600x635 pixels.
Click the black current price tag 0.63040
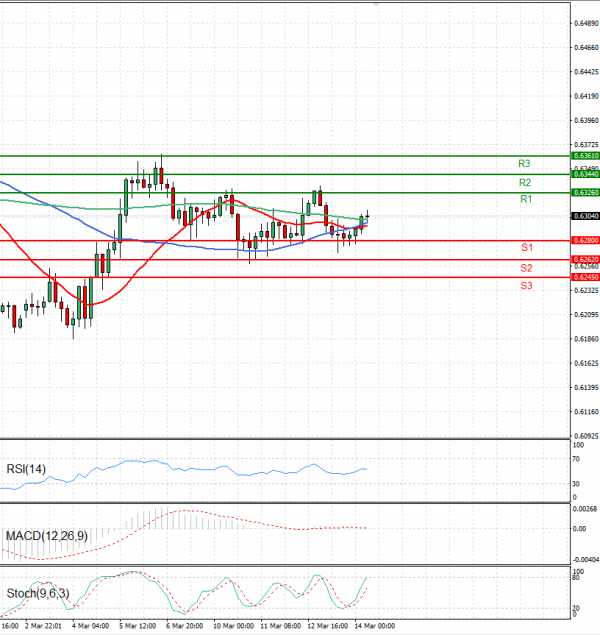[x=584, y=216]
